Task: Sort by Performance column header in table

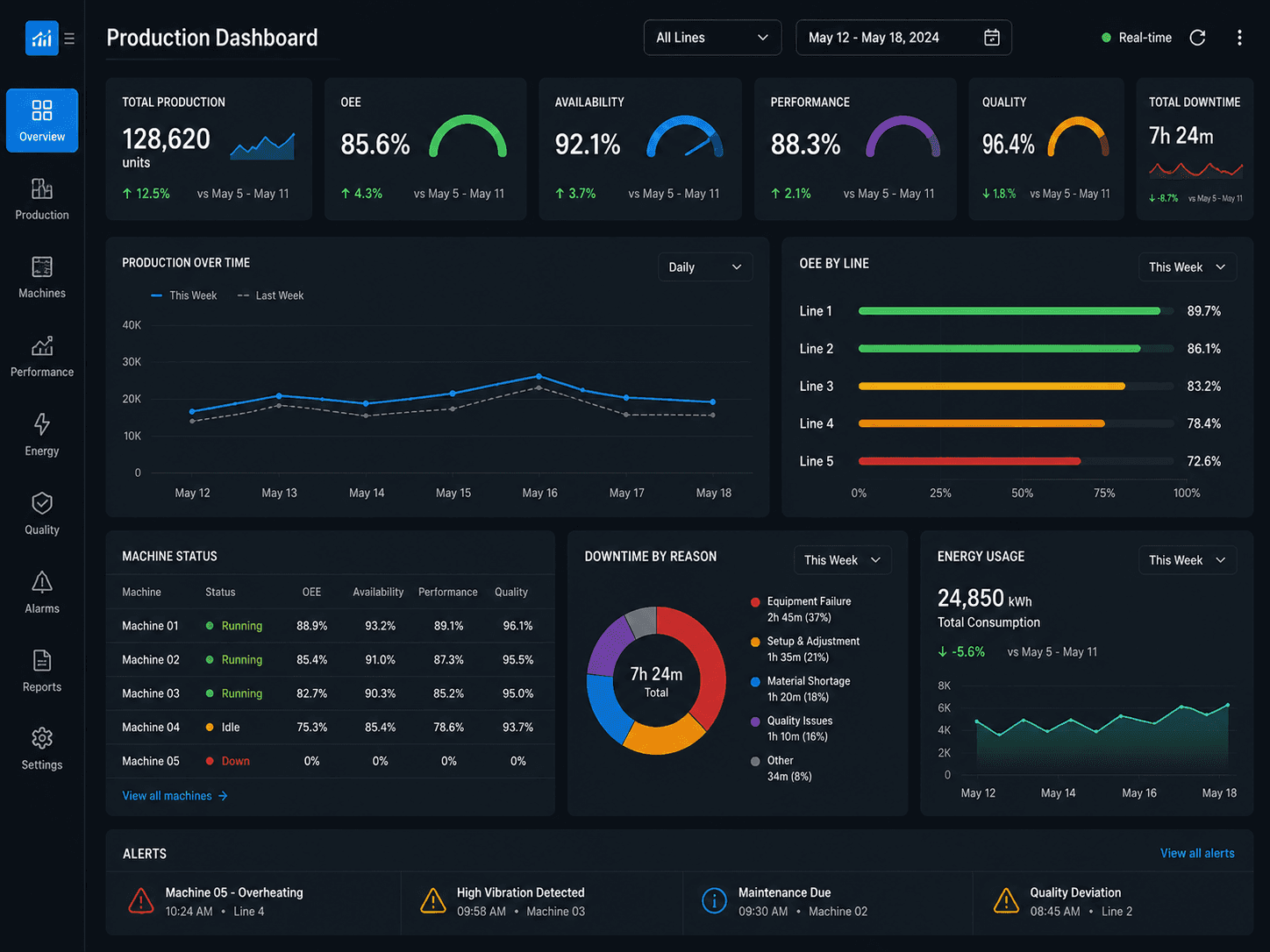Action: [448, 593]
